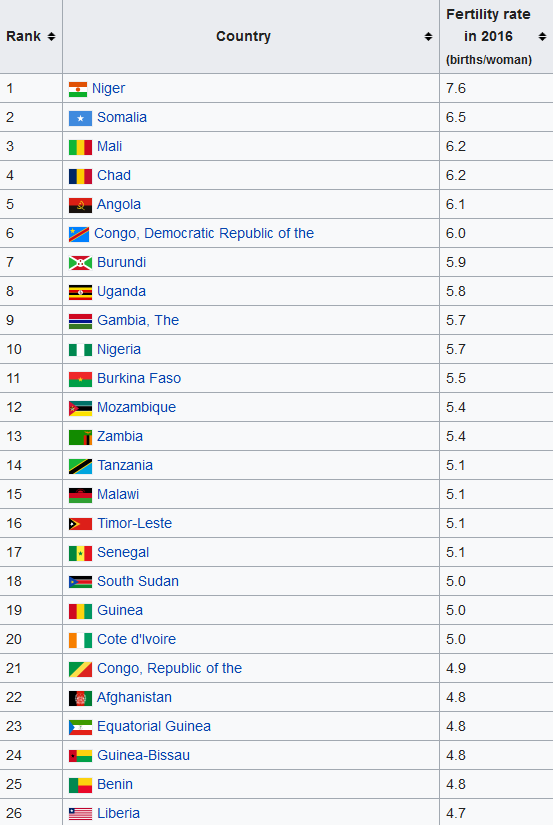Follow the Gambia, The link
553x825 pixels.
point(138,320)
